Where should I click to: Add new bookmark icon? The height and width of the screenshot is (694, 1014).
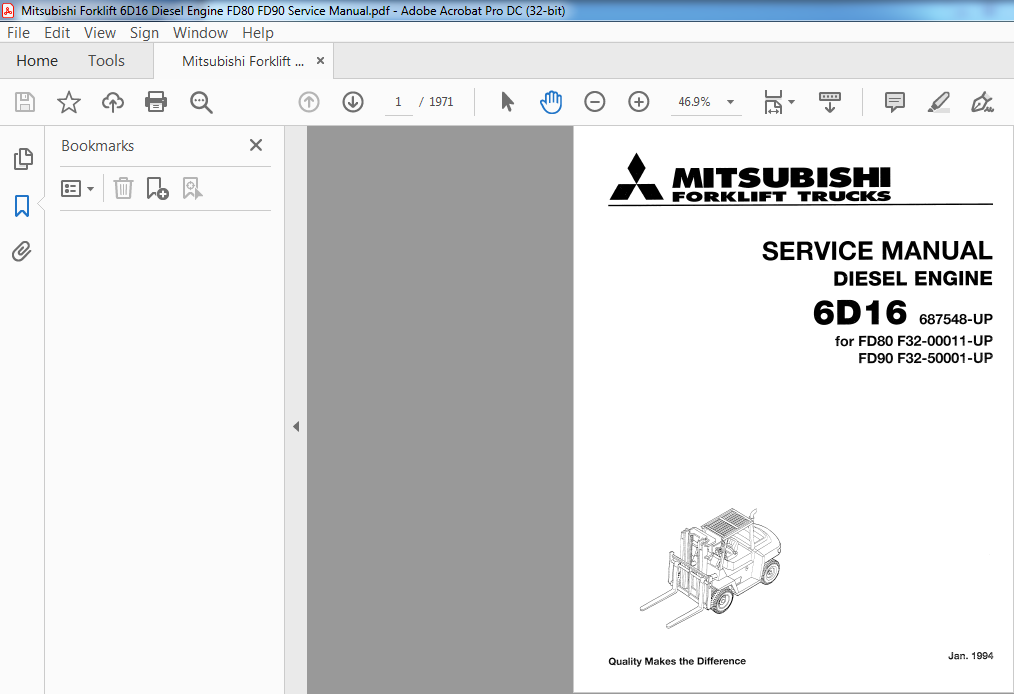157,188
